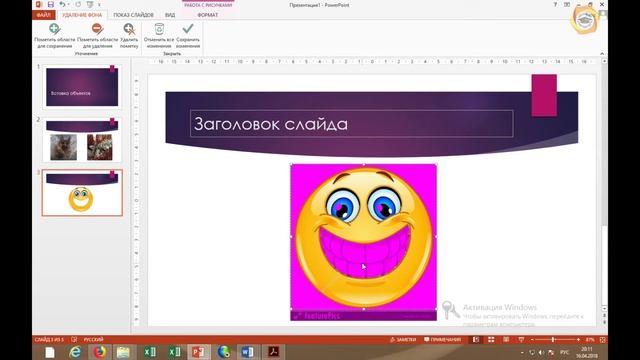Viewport: 640px width, 360px height.
Task: Click vertical scrollbar up arrow
Action: point(604,61)
